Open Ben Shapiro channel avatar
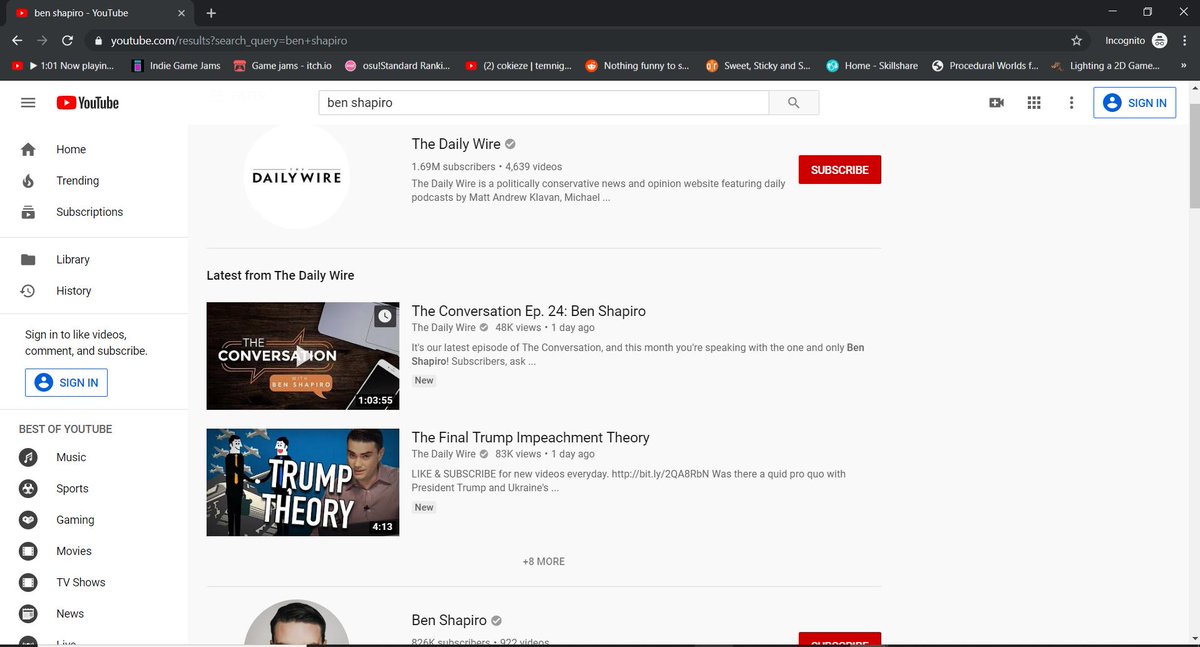 point(297,623)
